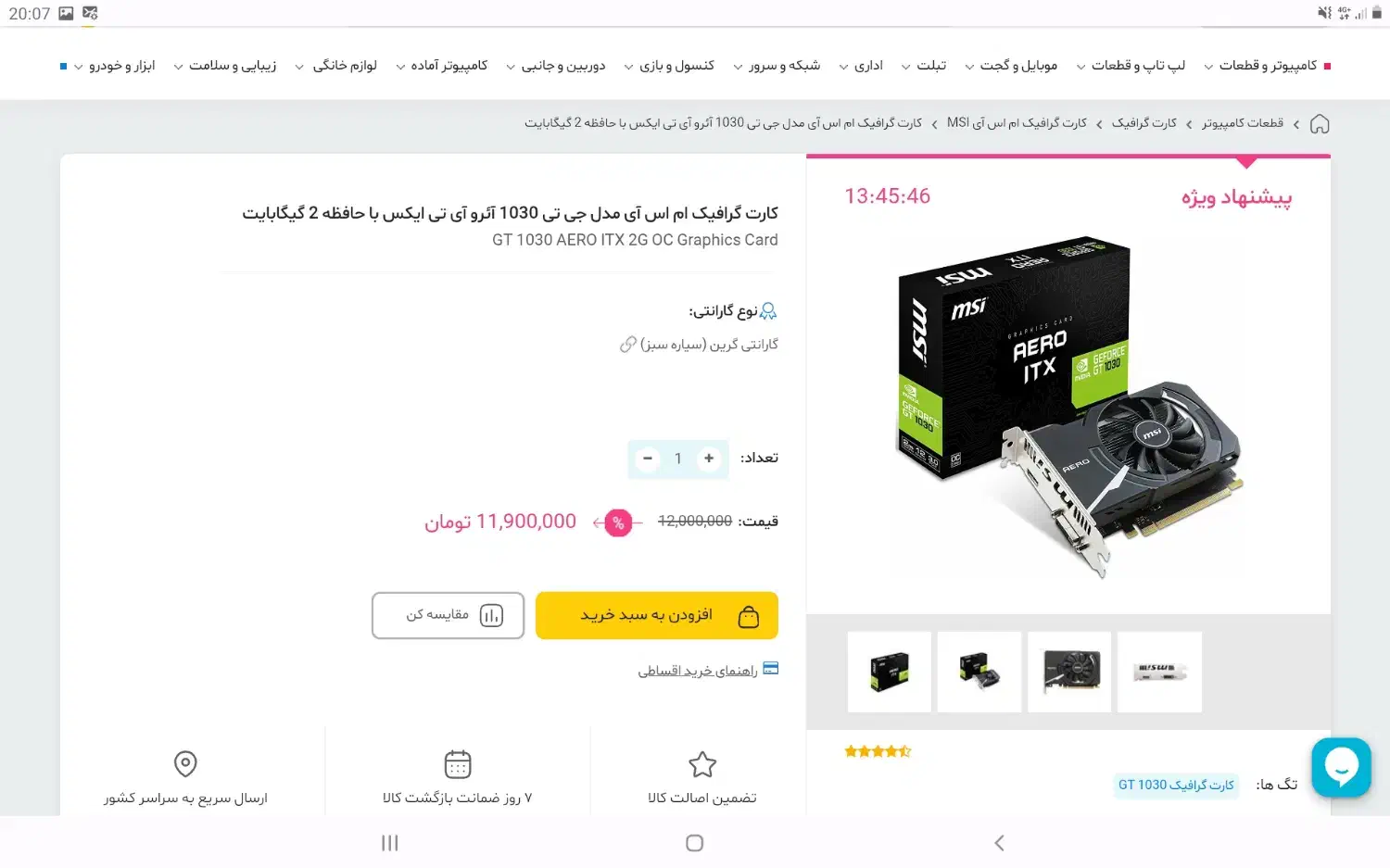1390x868 pixels.
Task: Click افزودن به سبد خرید button
Action: pos(657,616)
